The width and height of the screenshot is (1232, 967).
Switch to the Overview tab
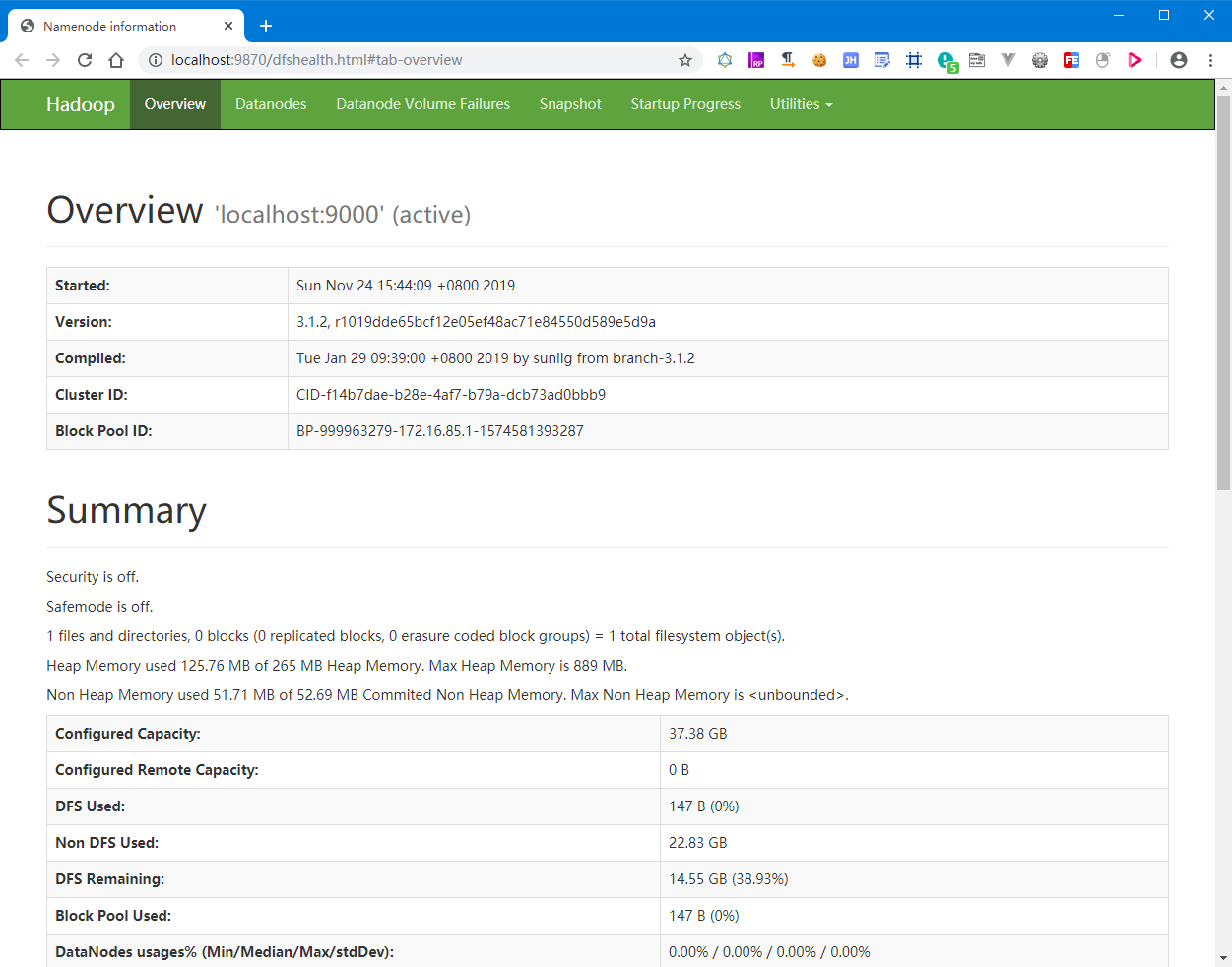[175, 104]
